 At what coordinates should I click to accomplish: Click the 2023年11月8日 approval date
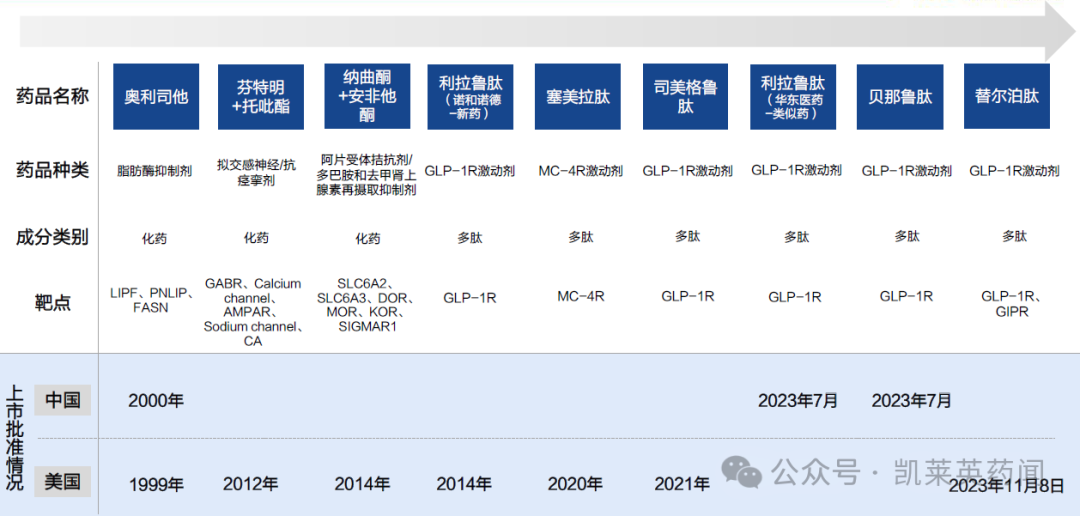point(1006,486)
